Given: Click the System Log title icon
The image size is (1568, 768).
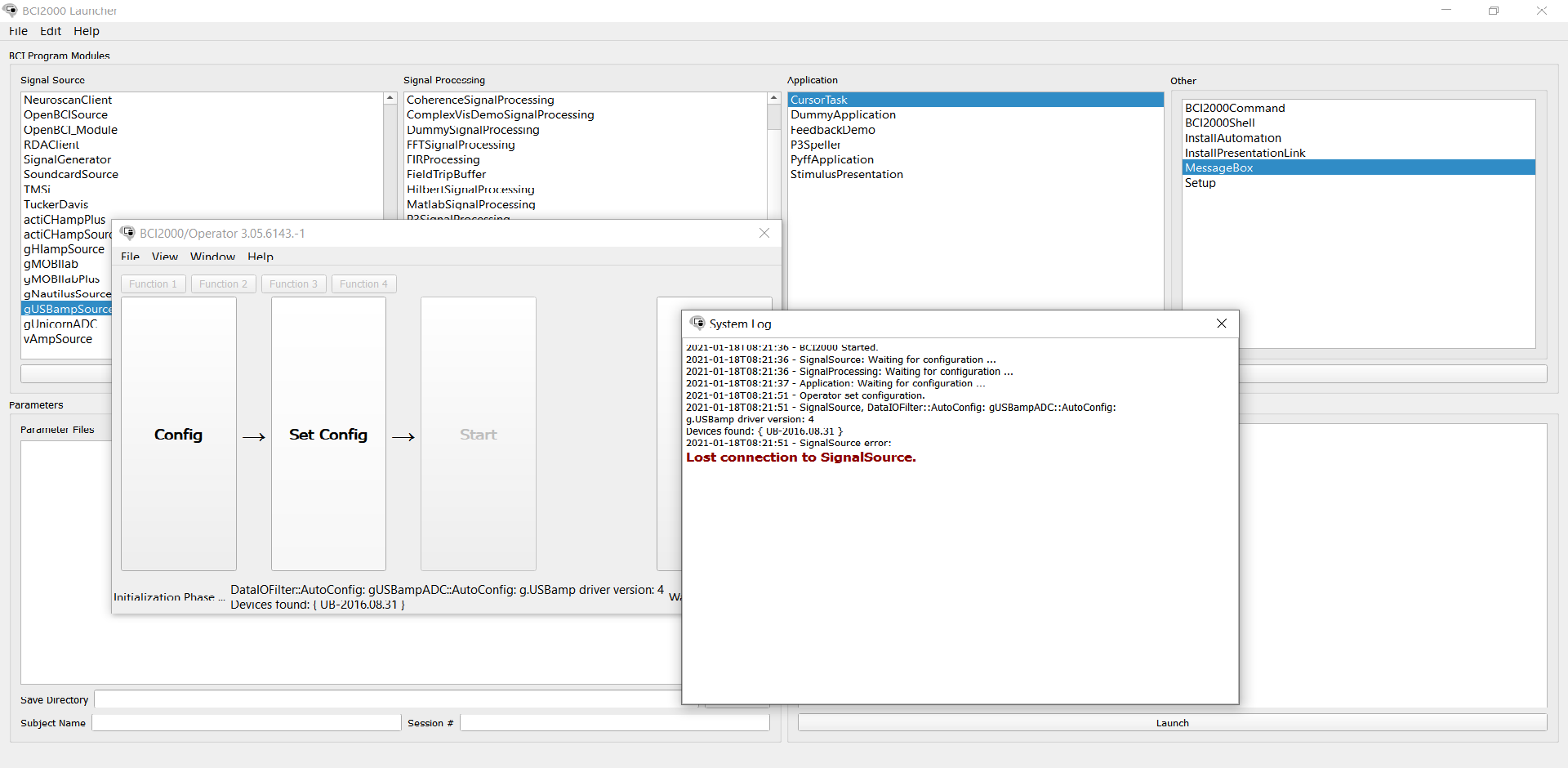Looking at the screenshot, I should [x=697, y=324].
